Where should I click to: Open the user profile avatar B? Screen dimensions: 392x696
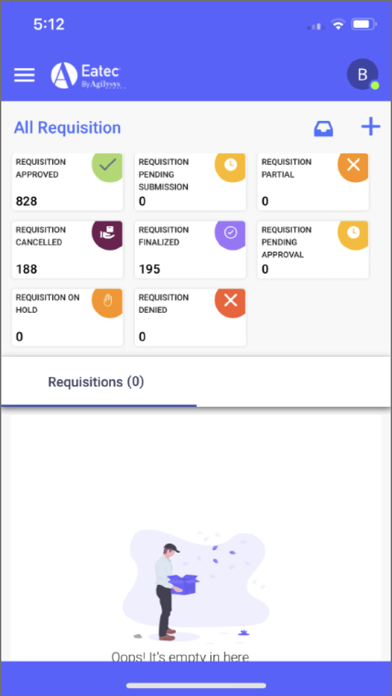tap(363, 74)
